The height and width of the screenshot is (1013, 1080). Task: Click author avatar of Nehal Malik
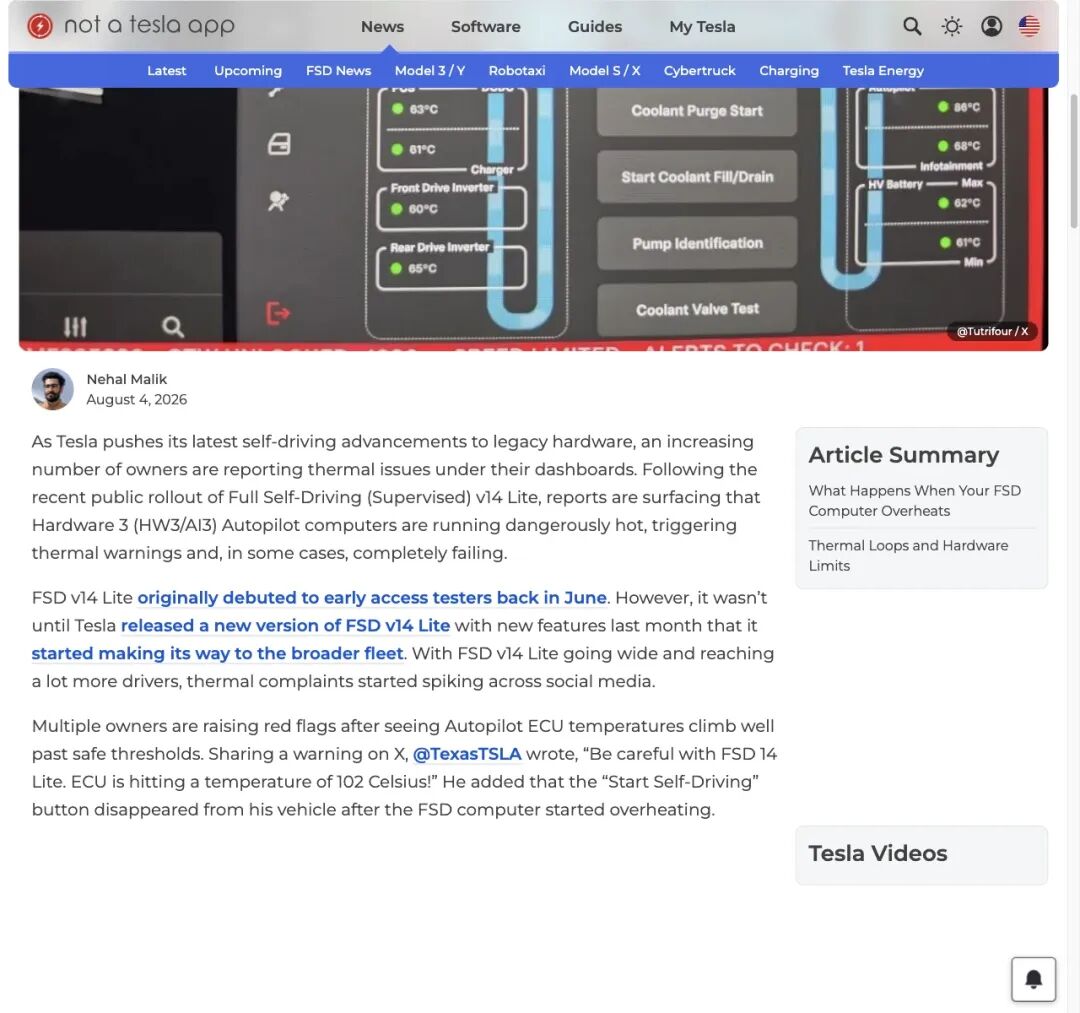click(x=52, y=389)
